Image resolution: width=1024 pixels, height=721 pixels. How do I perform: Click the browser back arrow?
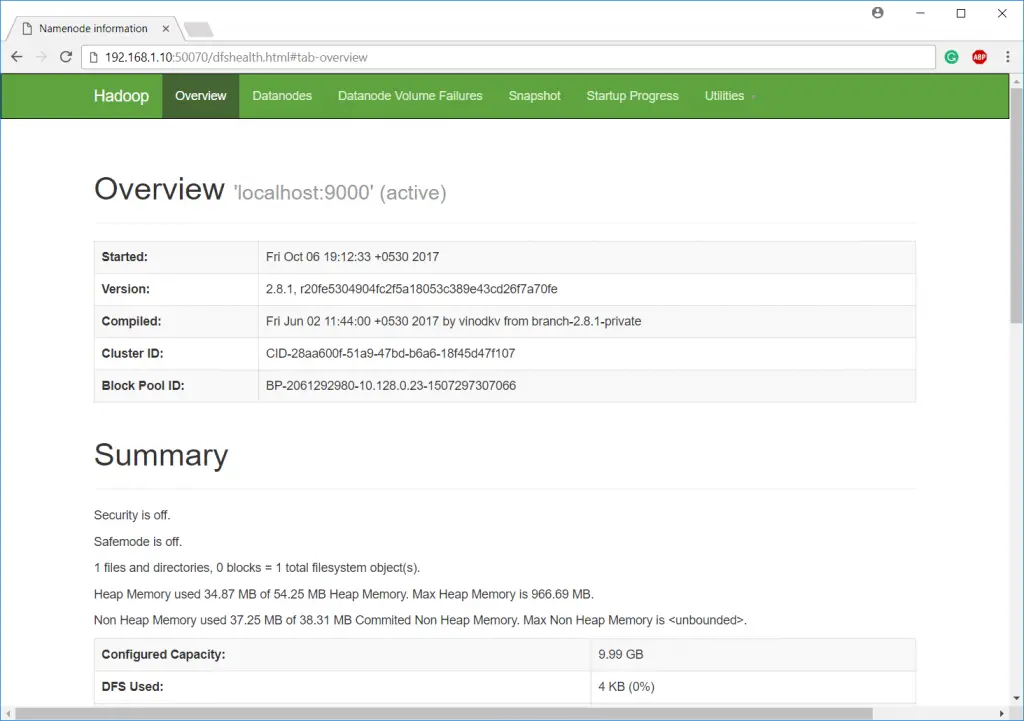click(17, 57)
